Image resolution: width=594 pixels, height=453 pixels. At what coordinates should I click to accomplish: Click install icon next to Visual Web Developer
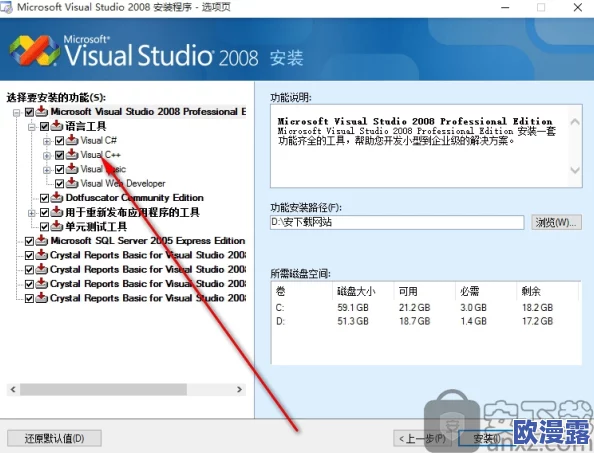click(x=72, y=183)
